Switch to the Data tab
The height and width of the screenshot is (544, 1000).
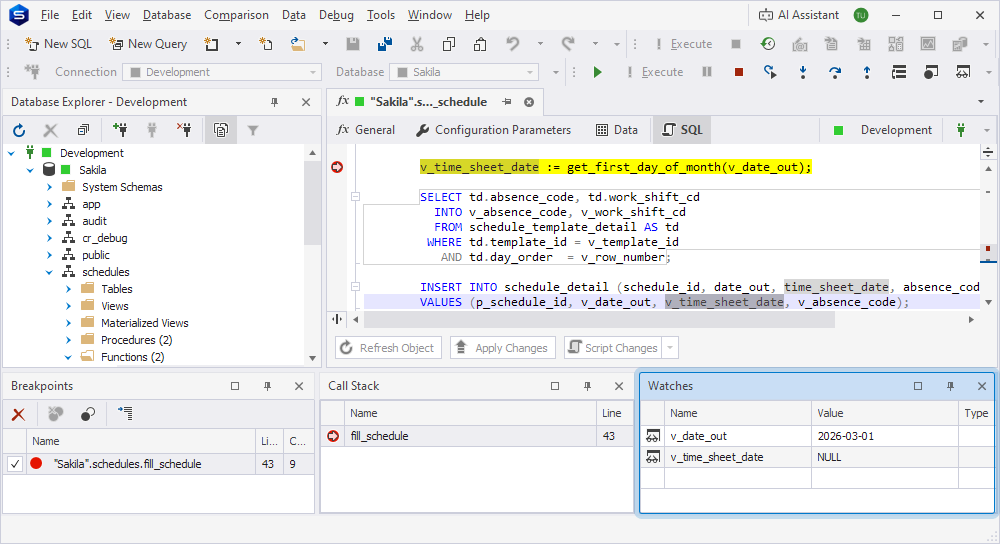click(617, 130)
